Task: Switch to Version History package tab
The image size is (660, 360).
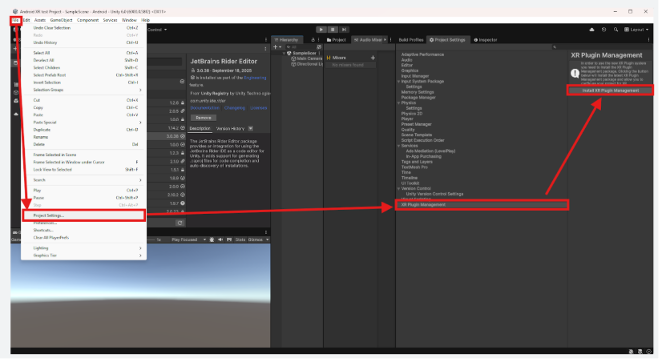Action: tap(230, 128)
